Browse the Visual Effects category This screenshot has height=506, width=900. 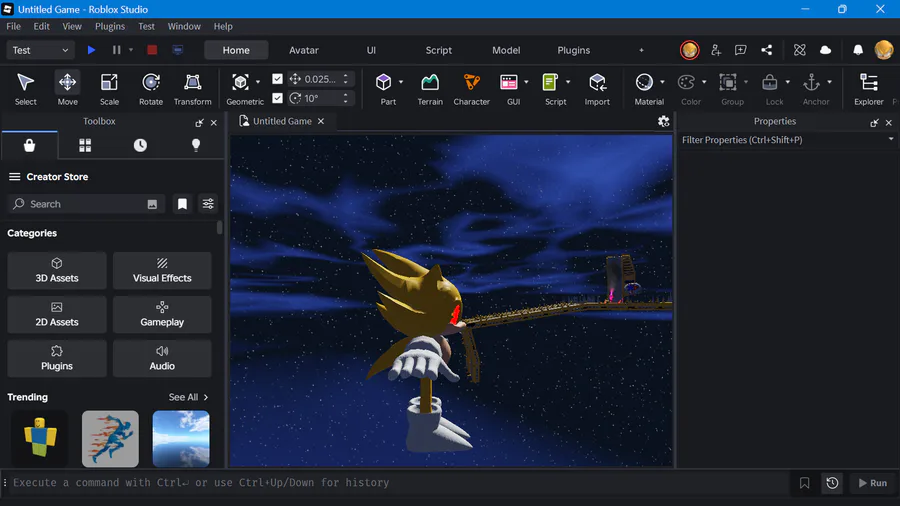pos(162,270)
